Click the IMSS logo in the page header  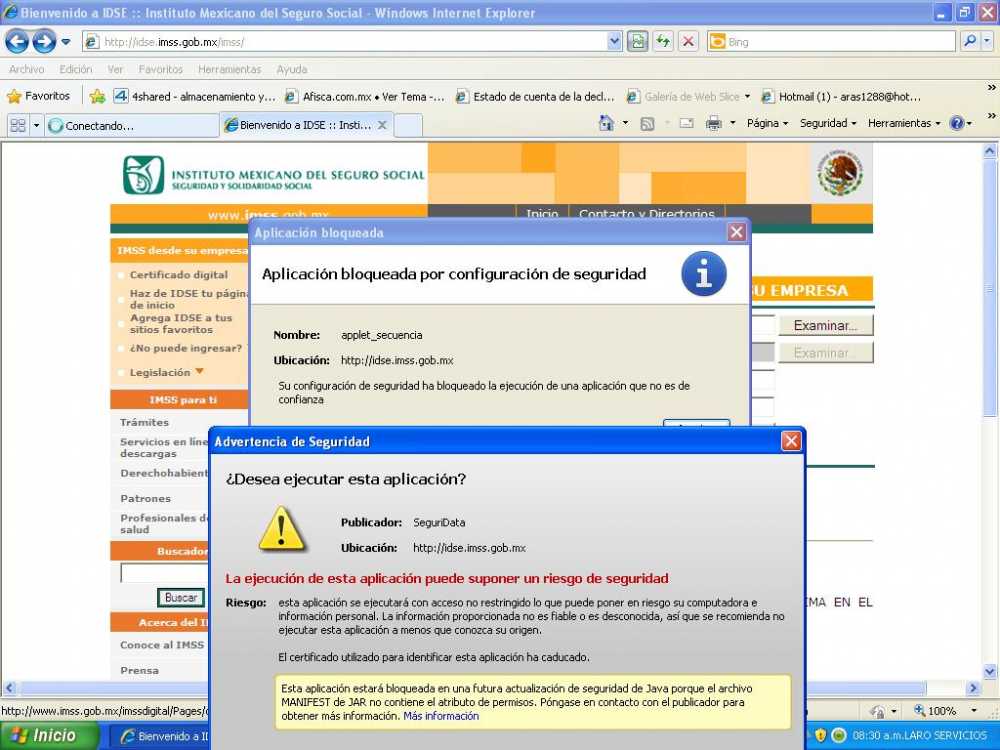click(143, 175)
